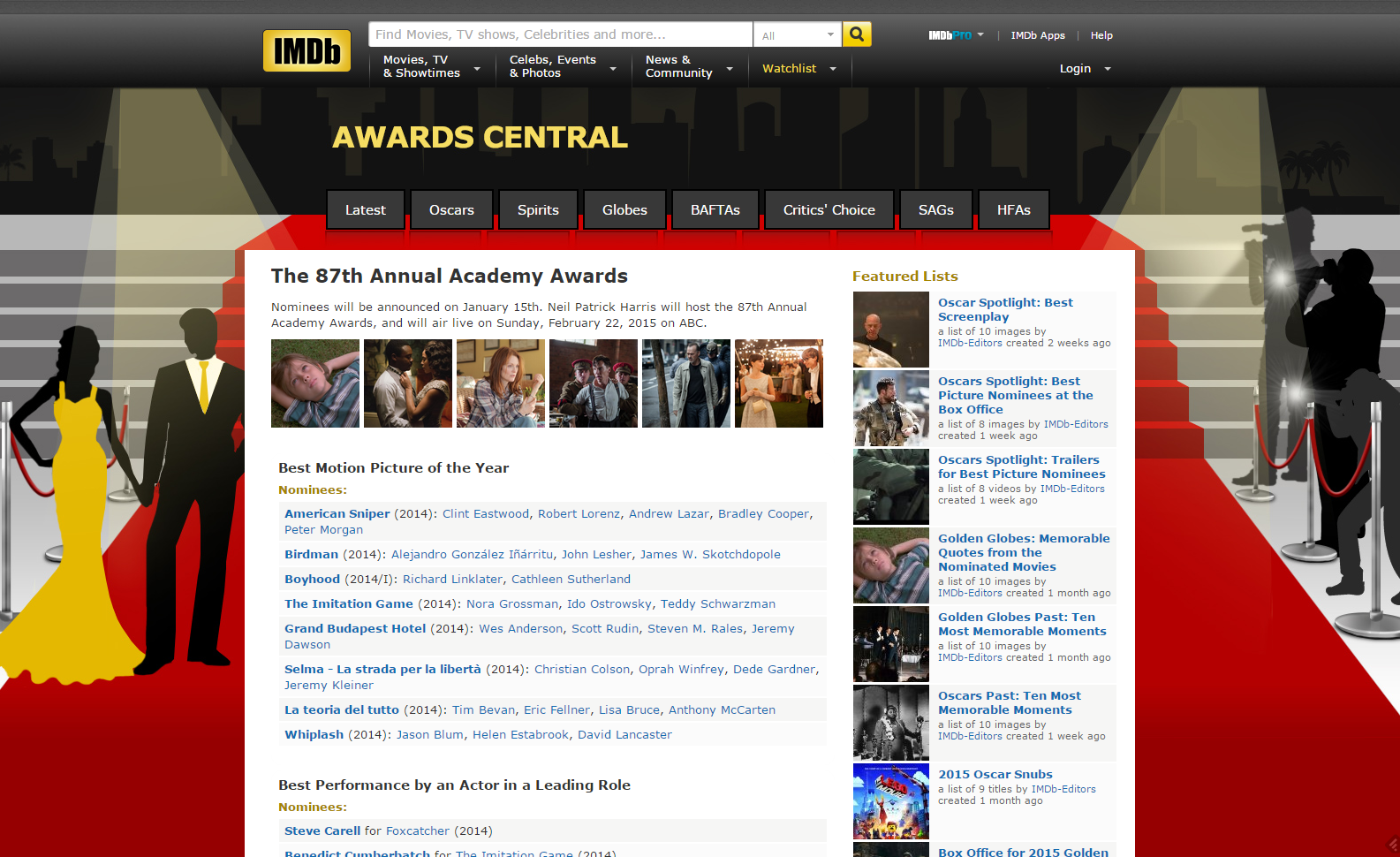
Task: Switch to the Globes tab
Action: coord(624,210)
